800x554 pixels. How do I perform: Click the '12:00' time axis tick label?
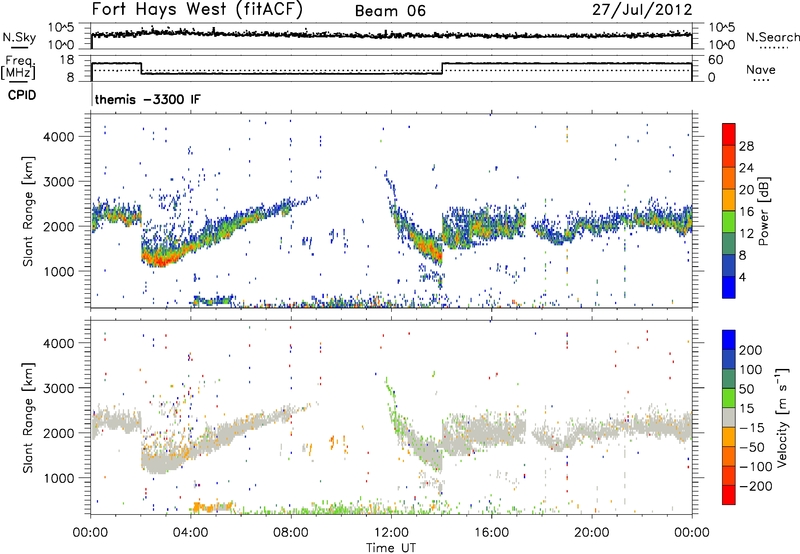391,533
